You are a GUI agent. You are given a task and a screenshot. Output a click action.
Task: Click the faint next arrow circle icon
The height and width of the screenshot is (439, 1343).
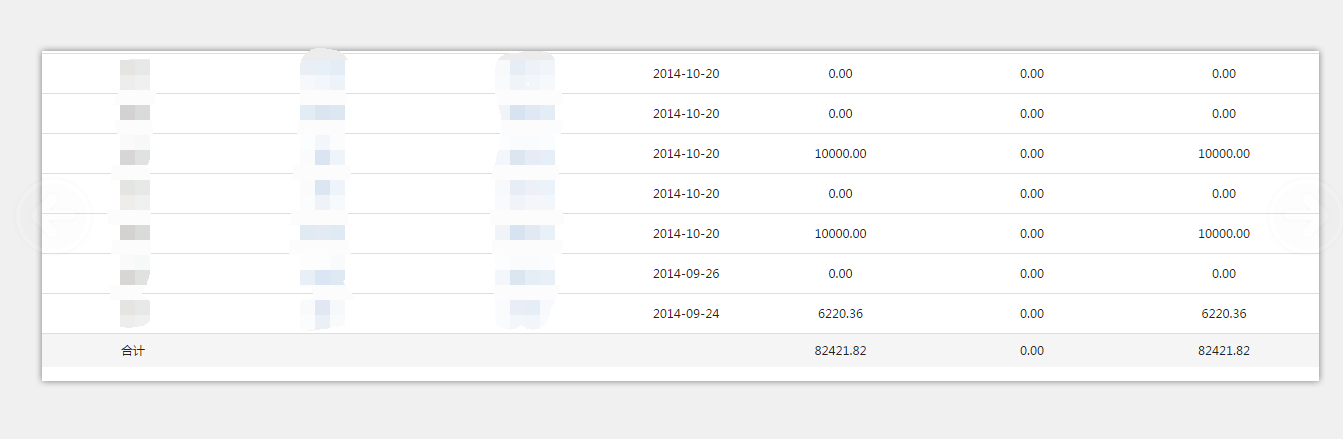(1305, 216)
